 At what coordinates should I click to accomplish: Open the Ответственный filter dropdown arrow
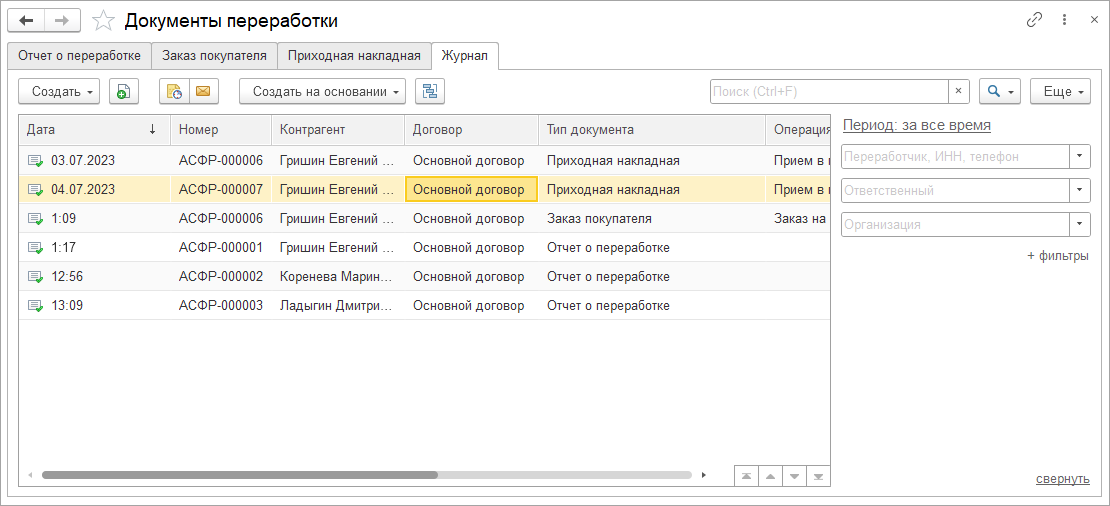pyautogui.click(x=1079, y=191)
